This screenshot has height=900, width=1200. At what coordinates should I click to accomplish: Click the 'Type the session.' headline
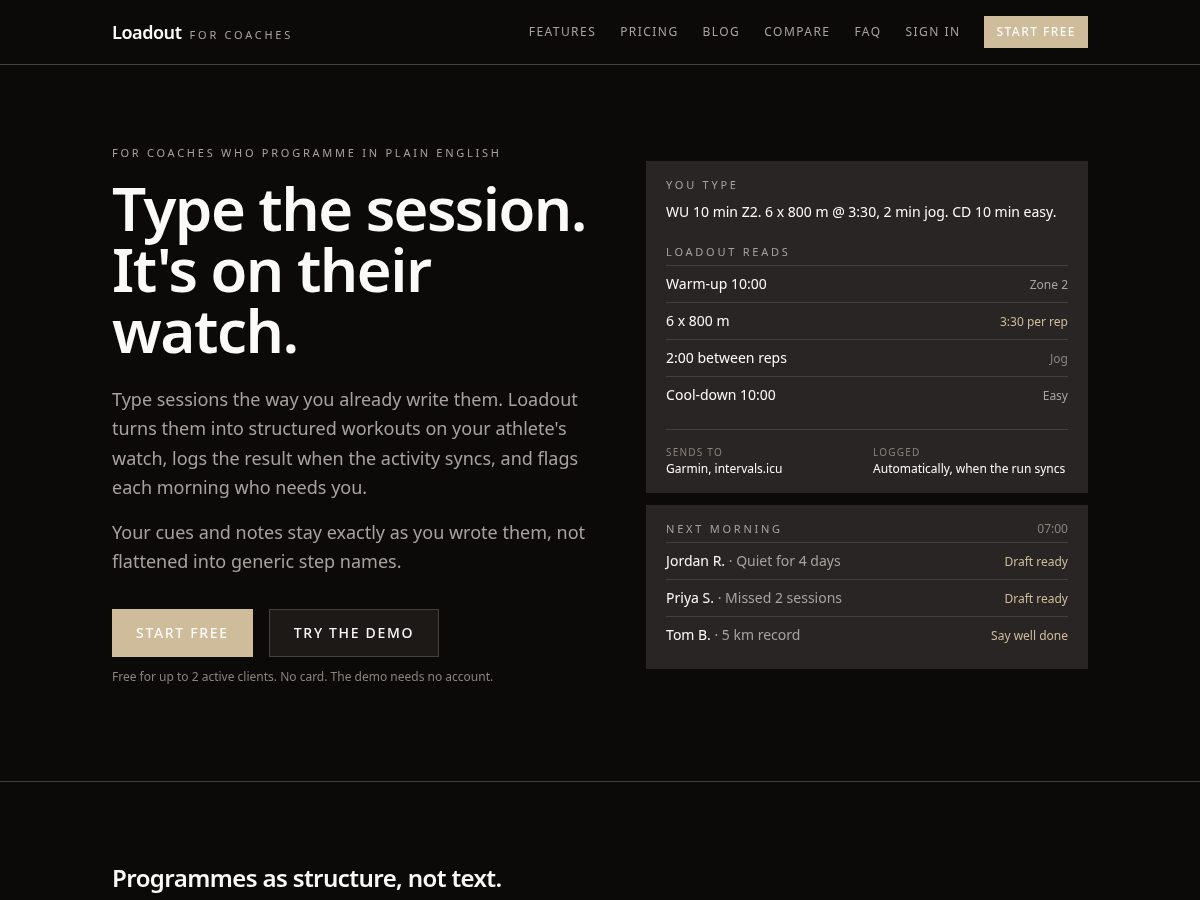(349, 210)
